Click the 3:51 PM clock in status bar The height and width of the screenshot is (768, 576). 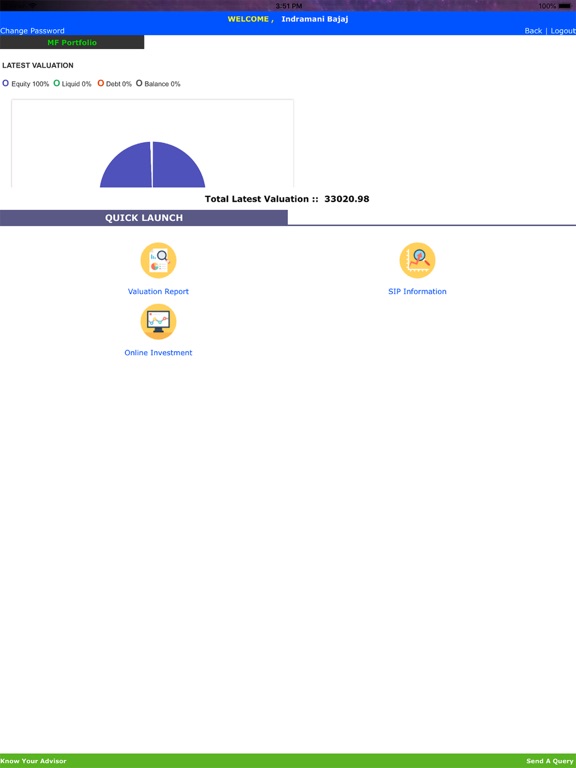pos(288,6)
